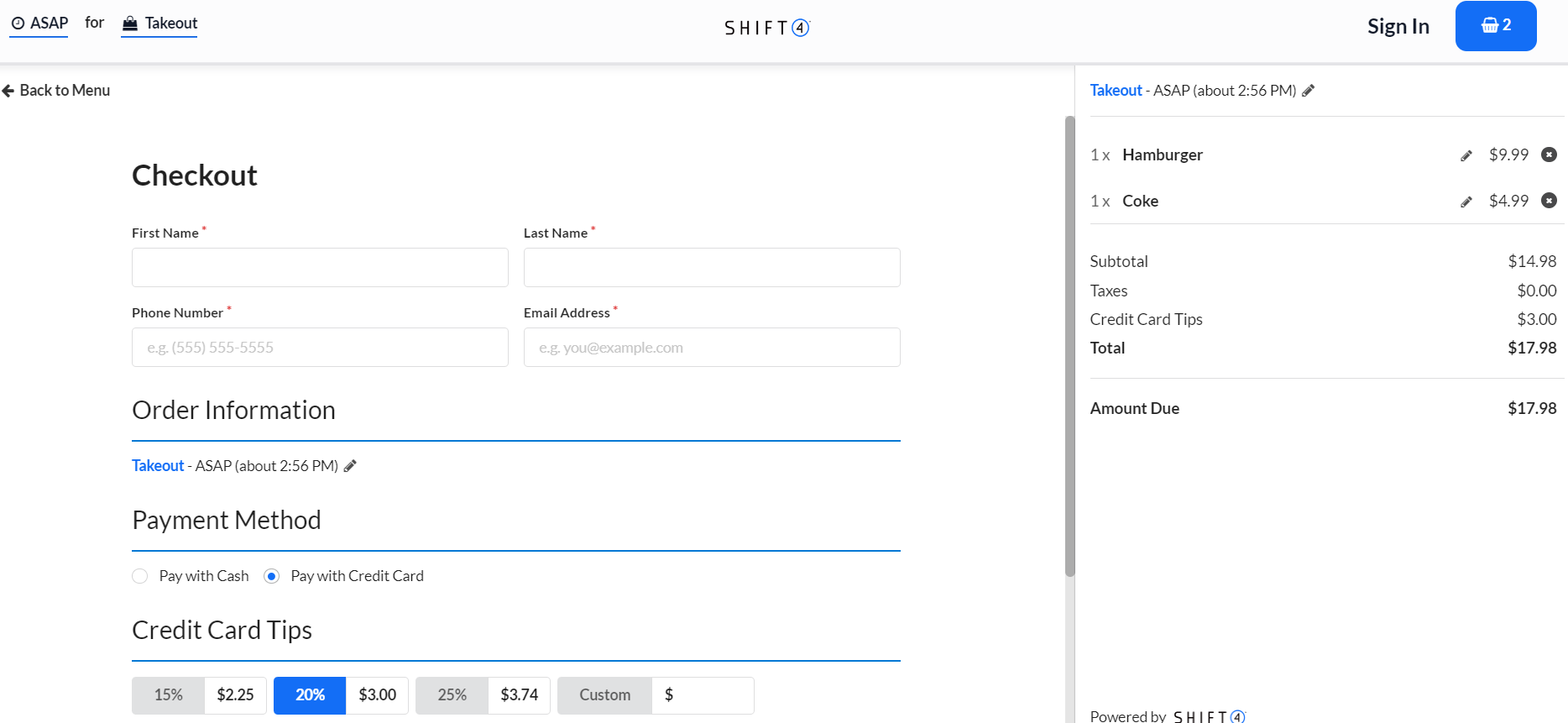Edit order time pencil in cart sidebar
Screen dimensions: 1568x723
pos(1308,91)
